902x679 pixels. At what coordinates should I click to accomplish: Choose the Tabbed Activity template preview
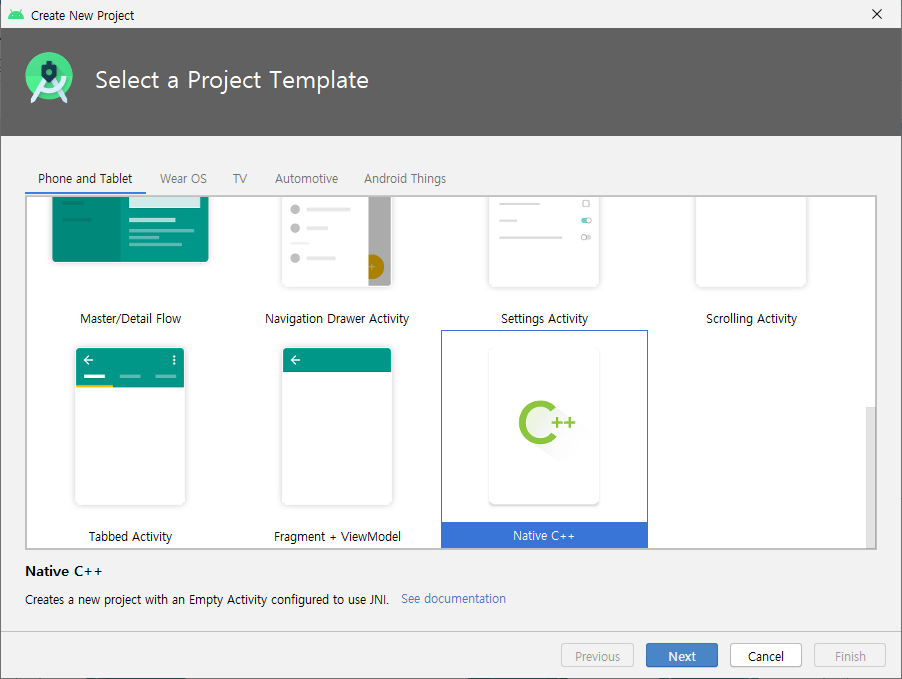130,426
